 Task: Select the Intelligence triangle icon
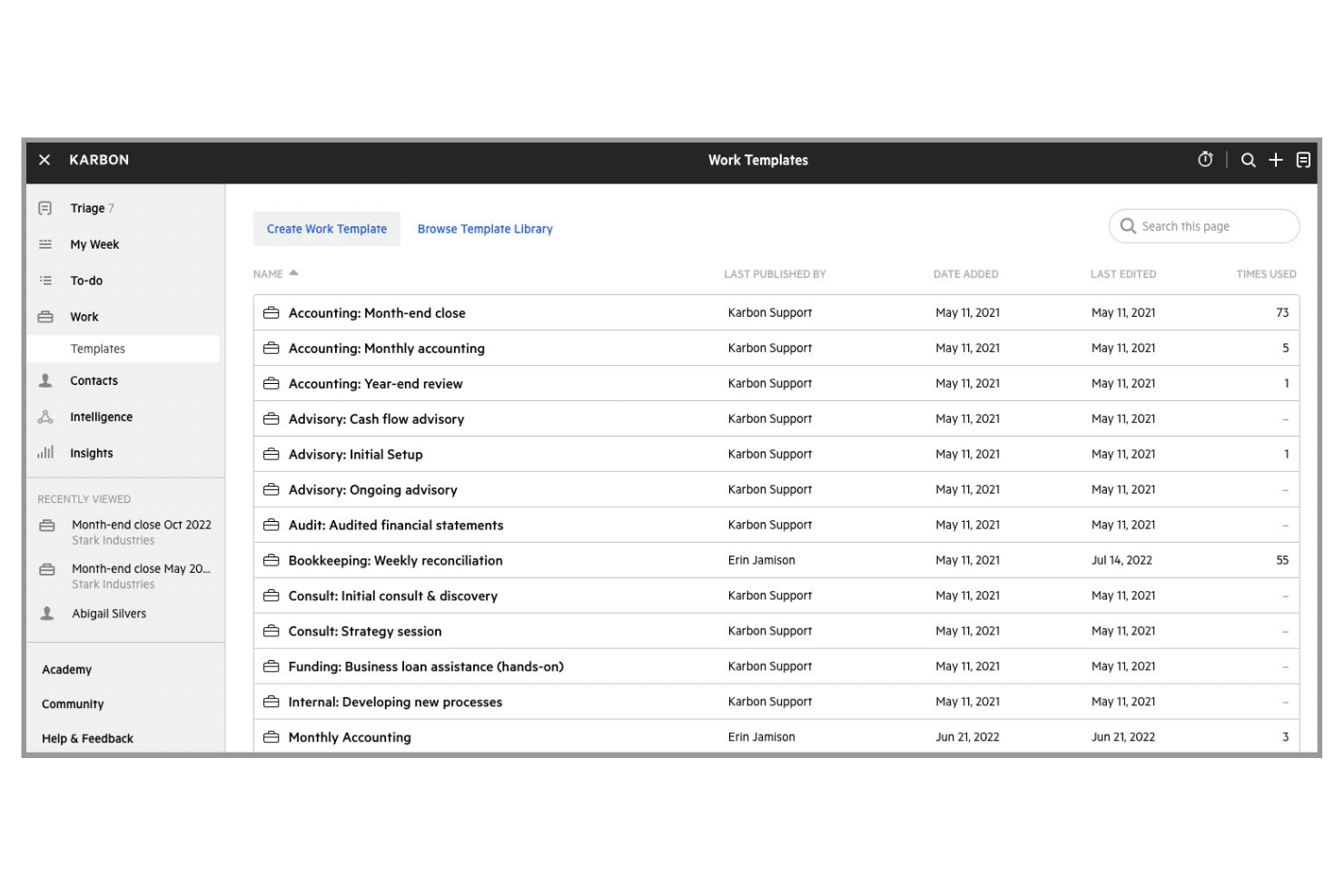point(46,417)
